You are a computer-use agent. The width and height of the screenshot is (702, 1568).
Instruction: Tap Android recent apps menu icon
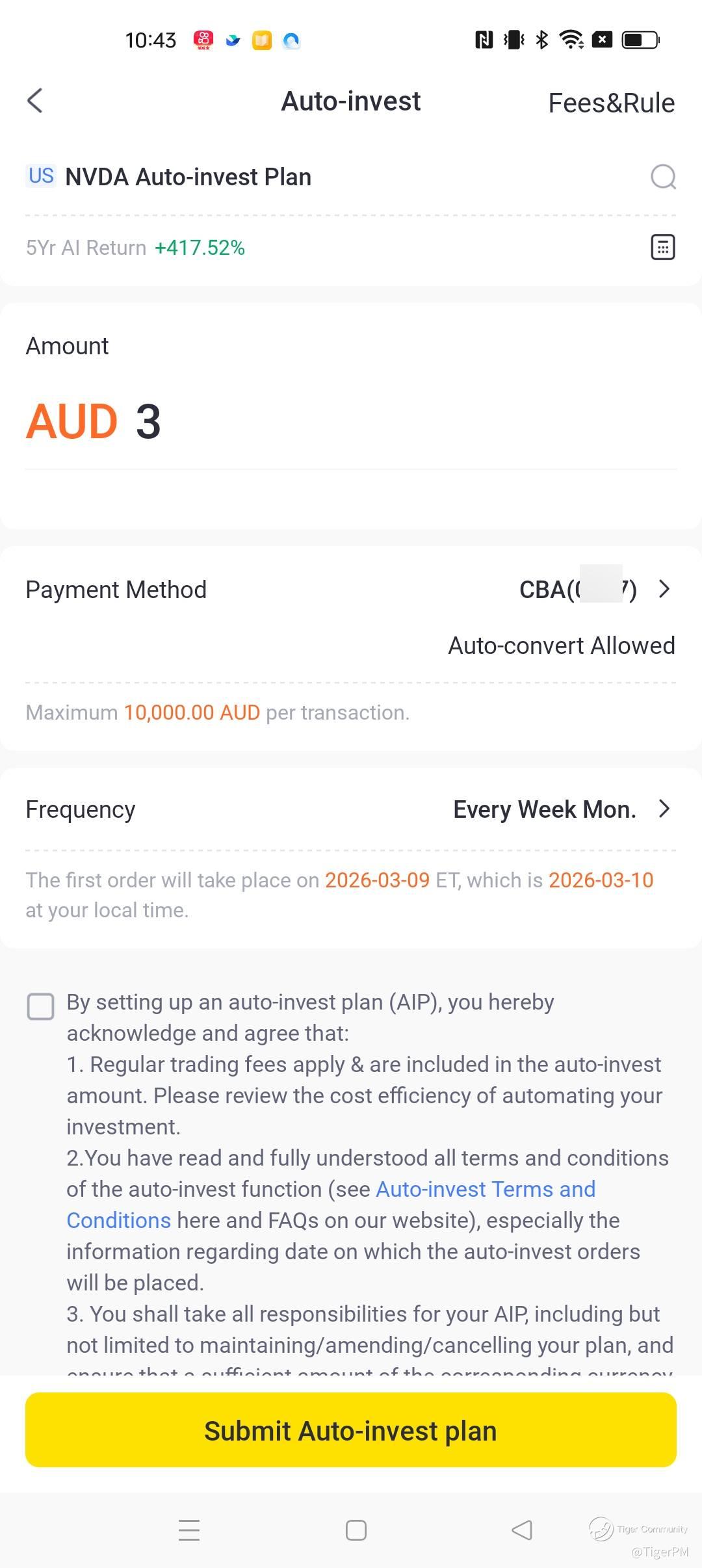189,1530
